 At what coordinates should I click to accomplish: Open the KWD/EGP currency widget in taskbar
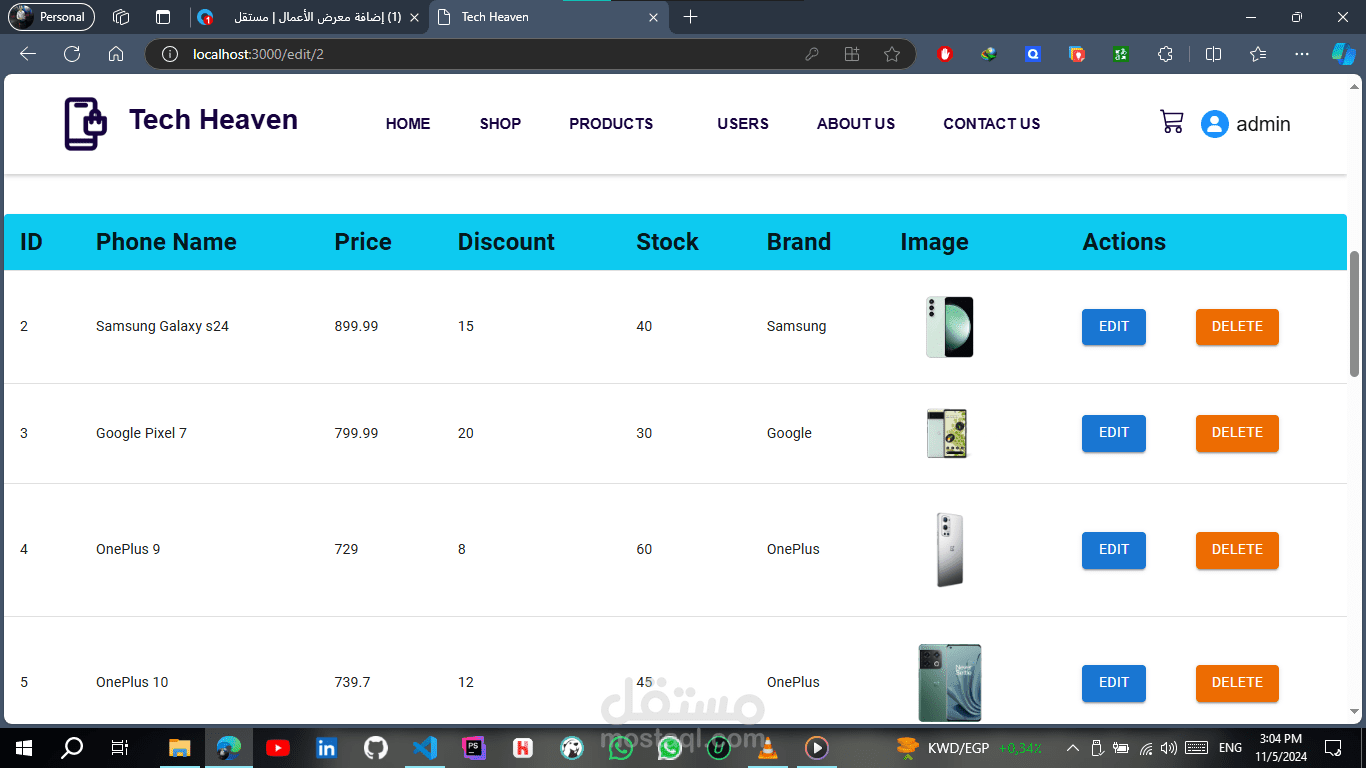(x=968, y=747)
